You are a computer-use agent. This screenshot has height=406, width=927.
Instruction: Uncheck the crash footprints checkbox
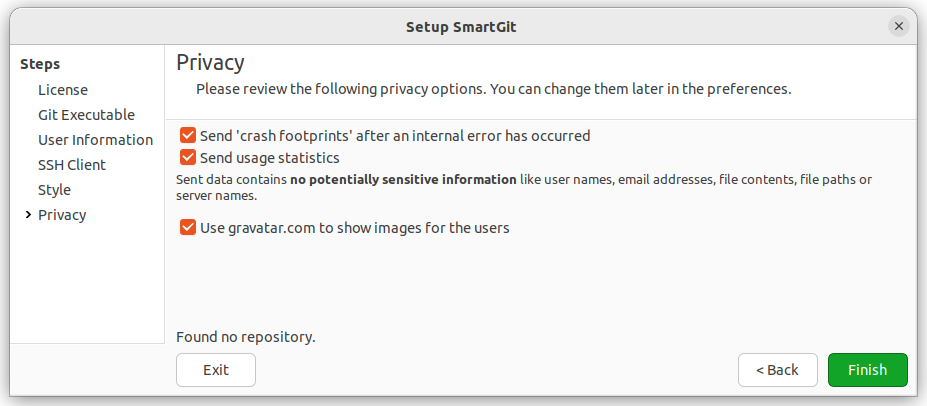click(x=188, y=136)
